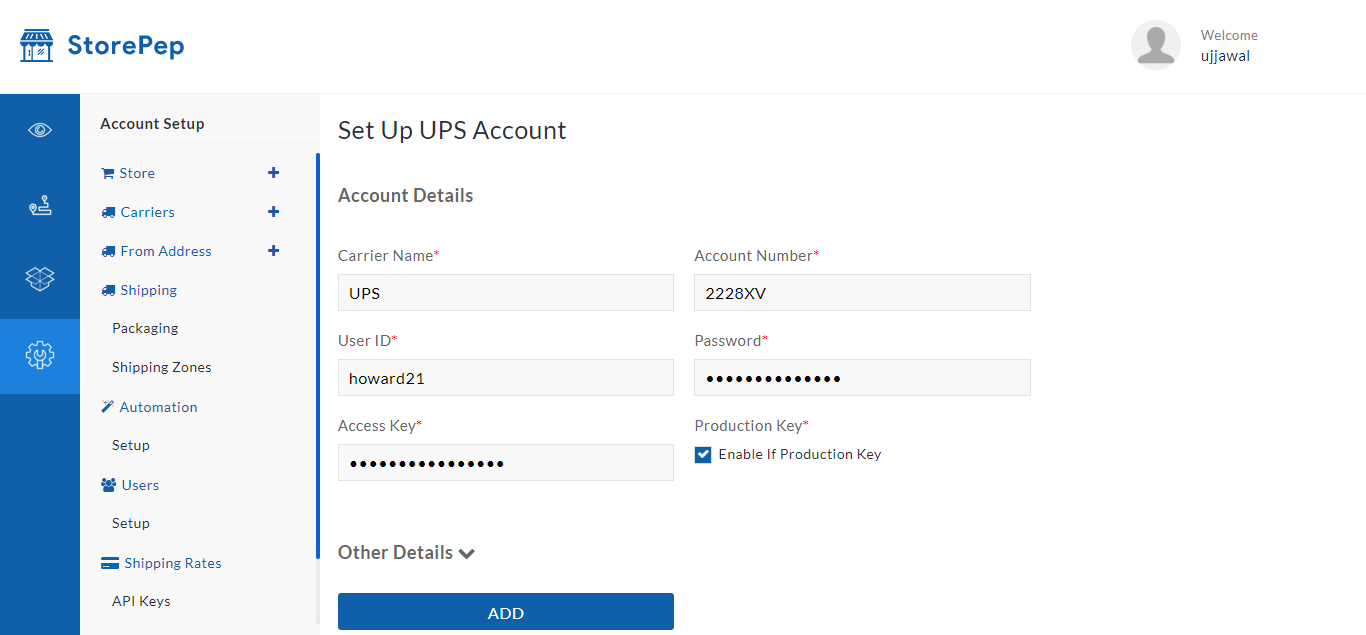Viewport: 1366px width, 635px height.
Task: Click the ADD button
Action: point(506,612)
